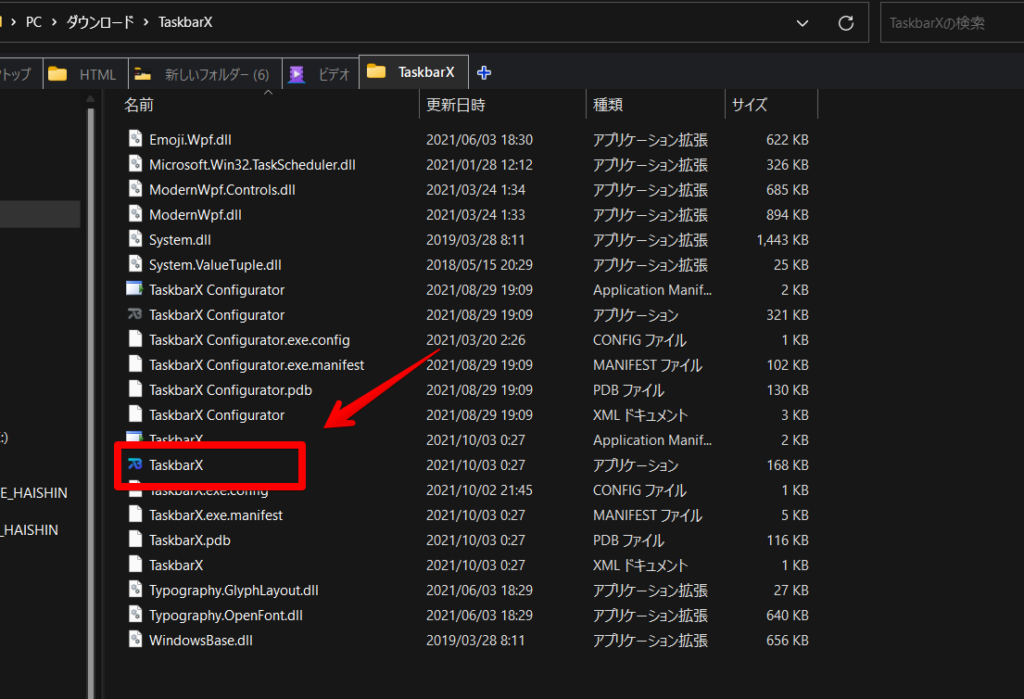
Task: Click icon of TaskbarX XML document file
Action: pyautogui.click(x=135, y=564)
